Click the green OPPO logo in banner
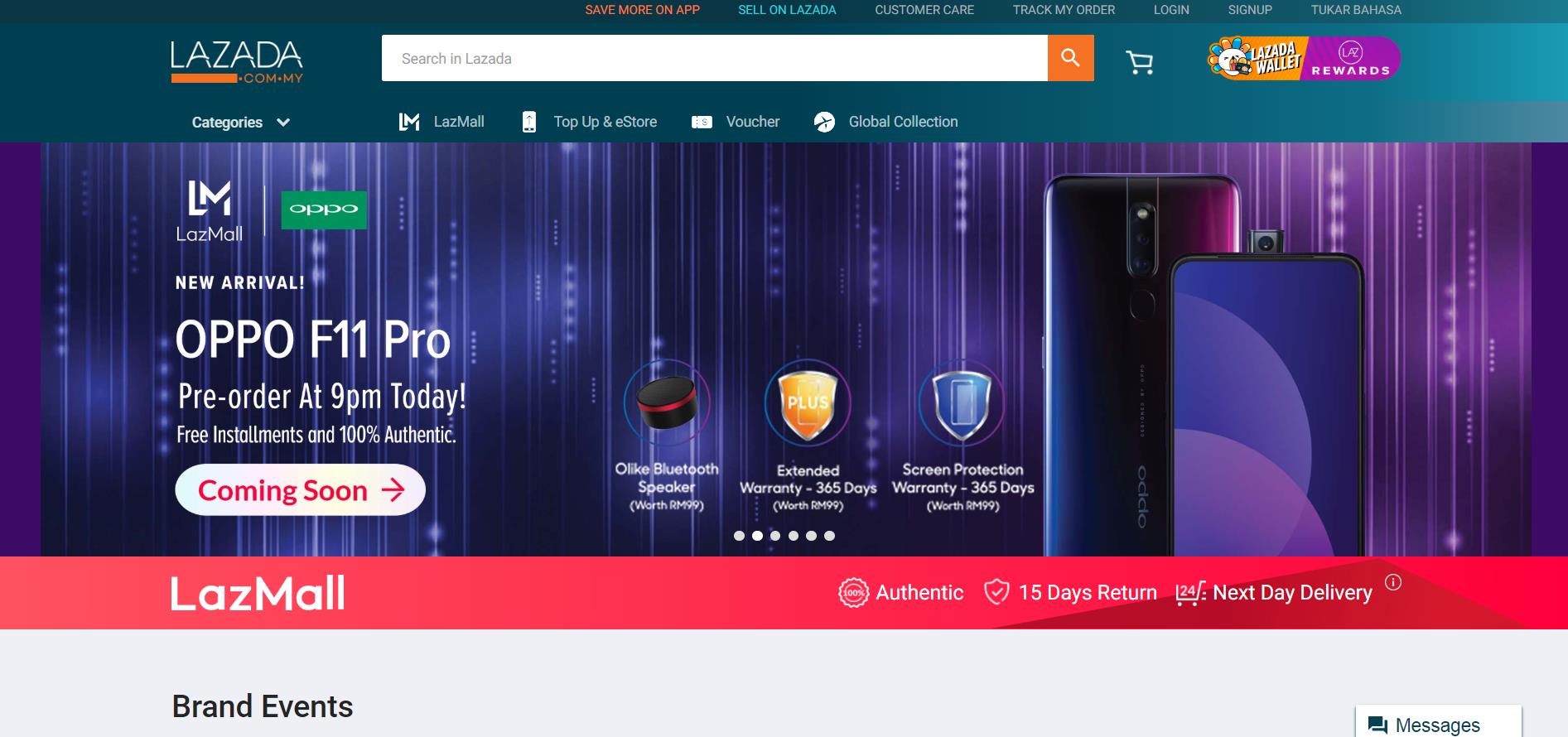Viewport: 1568px width, 737px height. [324, 210]
